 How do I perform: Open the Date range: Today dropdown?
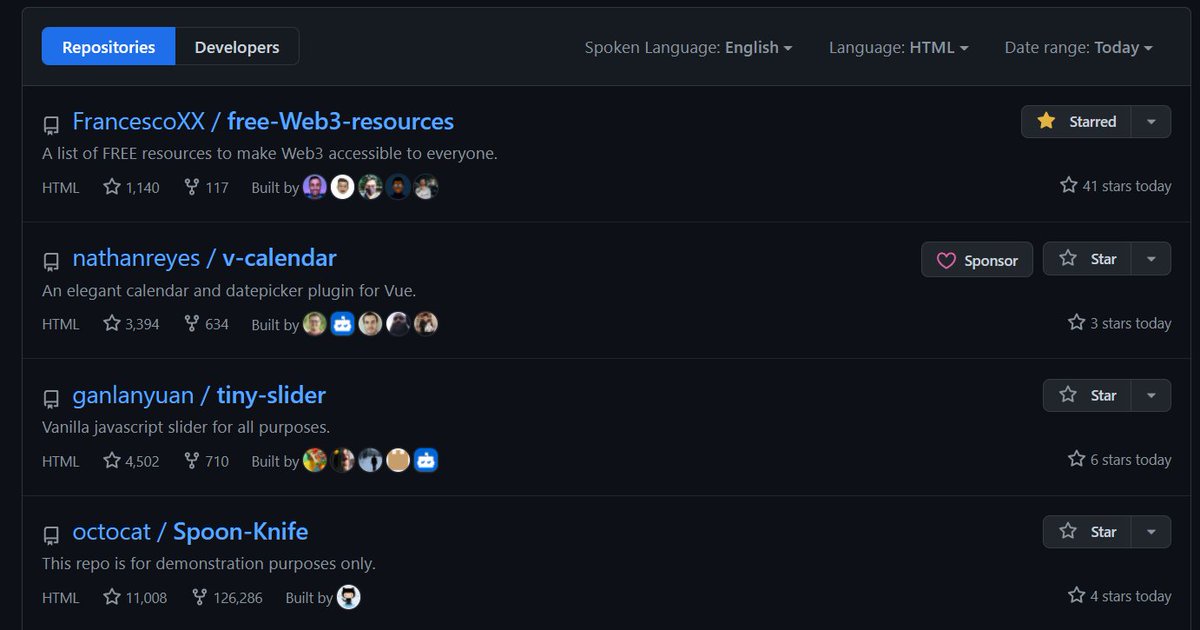pyautogui.click(x=1078, y=47)
